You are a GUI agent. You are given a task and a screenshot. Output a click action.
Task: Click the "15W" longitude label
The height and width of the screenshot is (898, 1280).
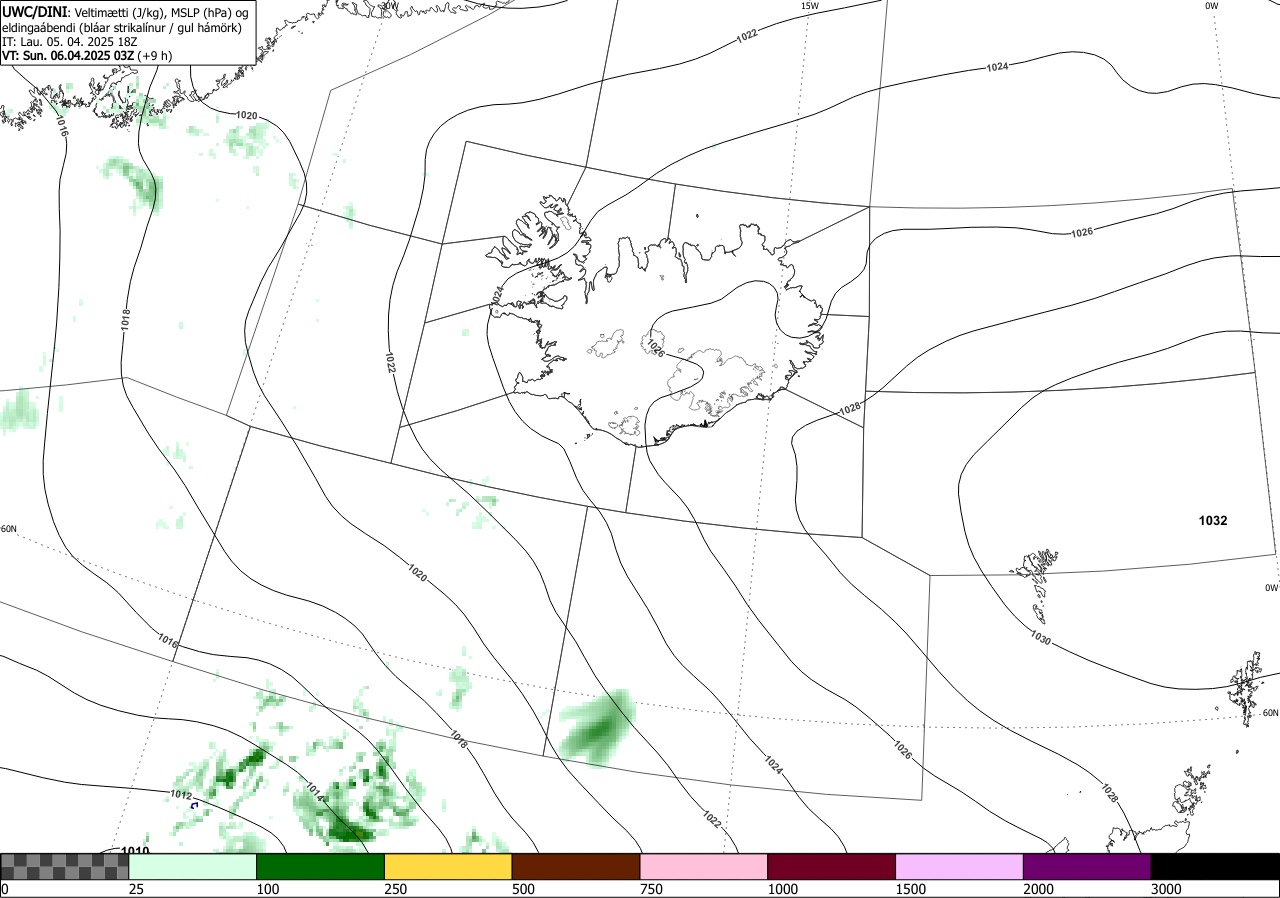pyautogui.click(x=810, y=6)
